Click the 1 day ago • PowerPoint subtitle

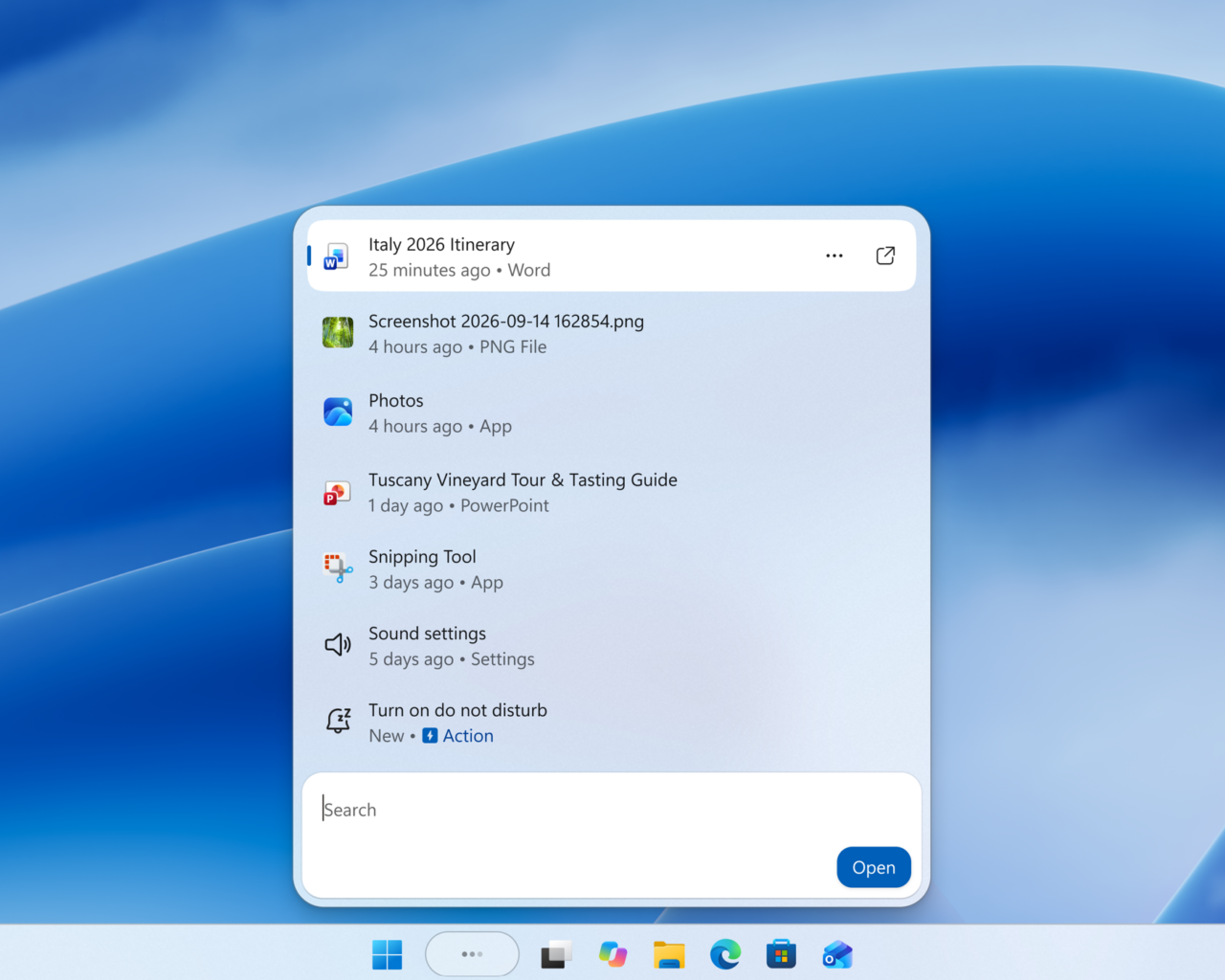[458, 506]
